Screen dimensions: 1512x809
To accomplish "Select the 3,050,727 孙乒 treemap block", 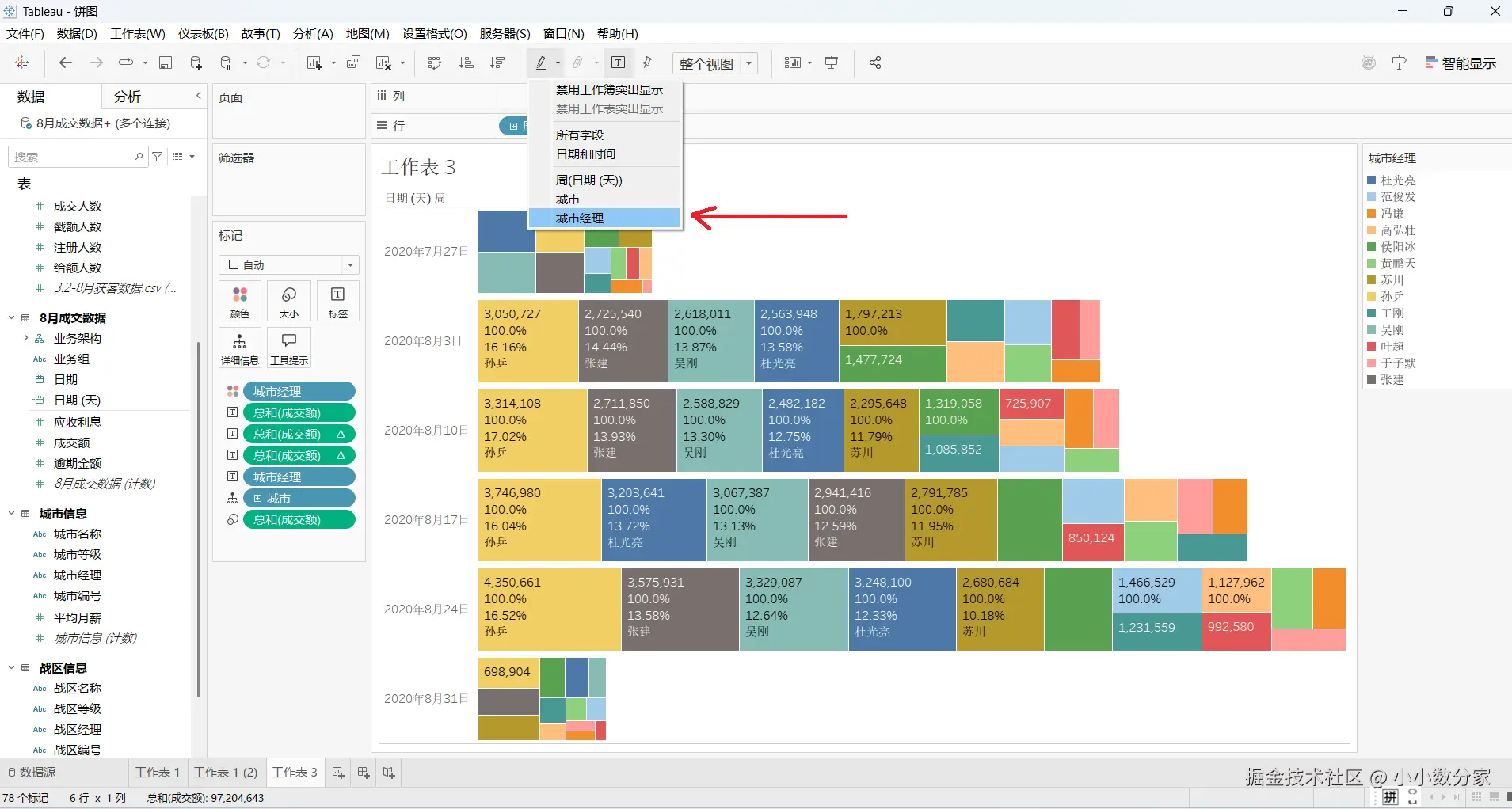I will click(x=528, y=340).
